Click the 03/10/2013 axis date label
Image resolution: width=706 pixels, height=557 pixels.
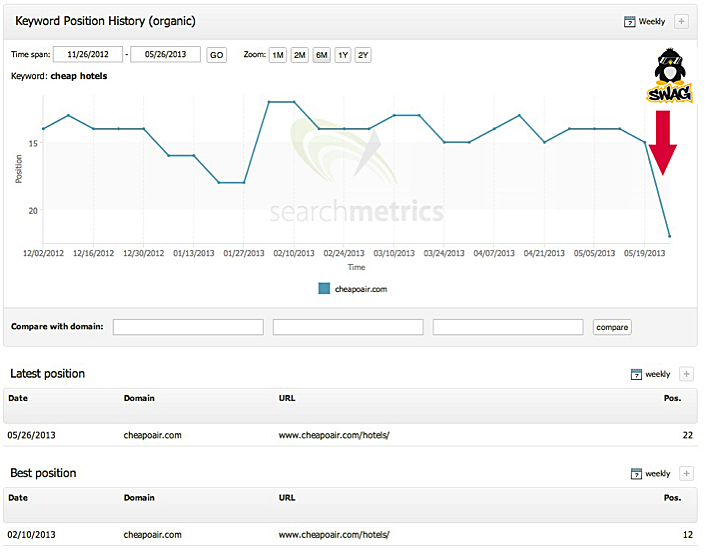pos(394,253)
